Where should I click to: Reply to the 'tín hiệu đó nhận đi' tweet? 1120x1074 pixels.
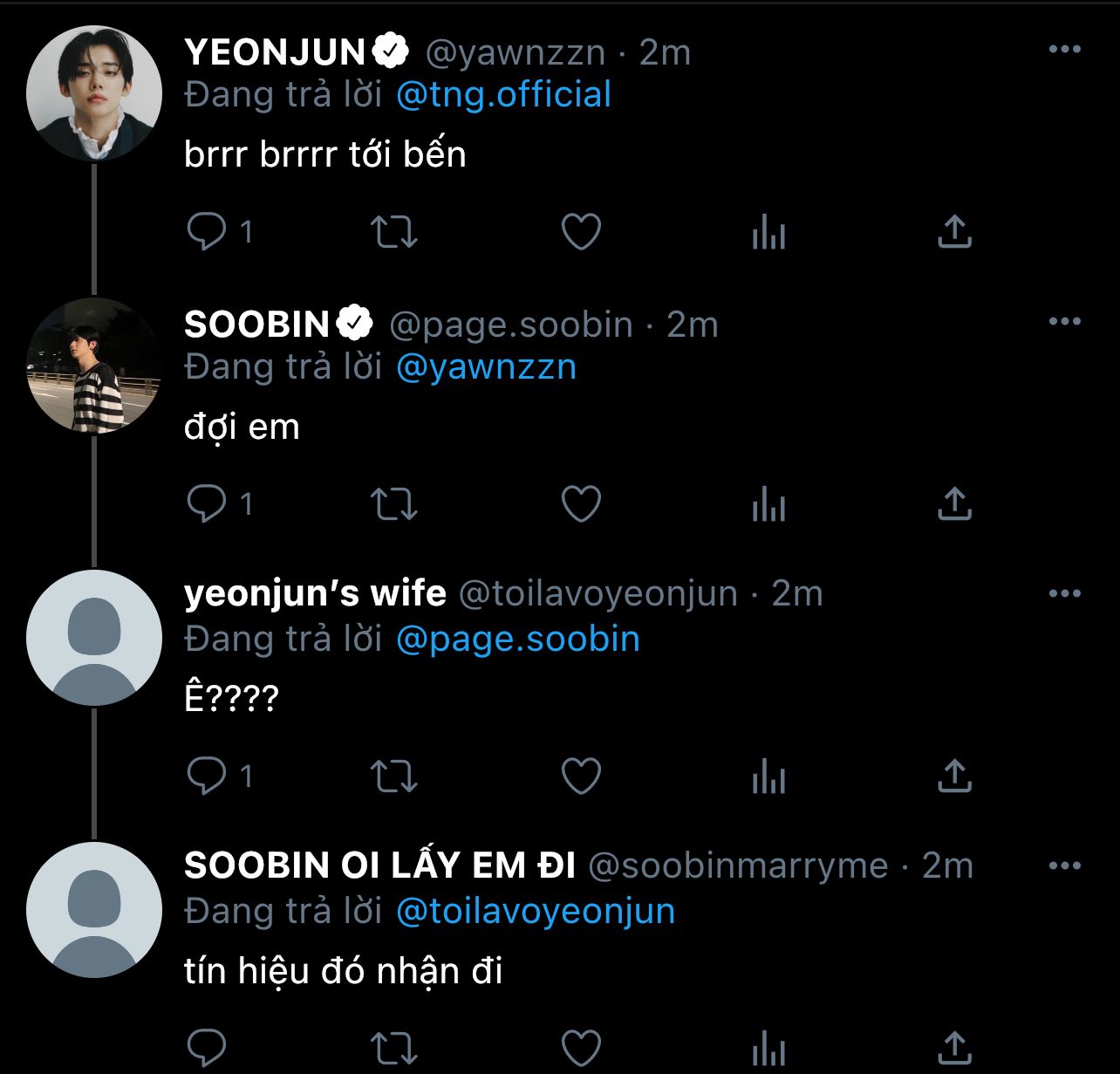(207, 1047)
